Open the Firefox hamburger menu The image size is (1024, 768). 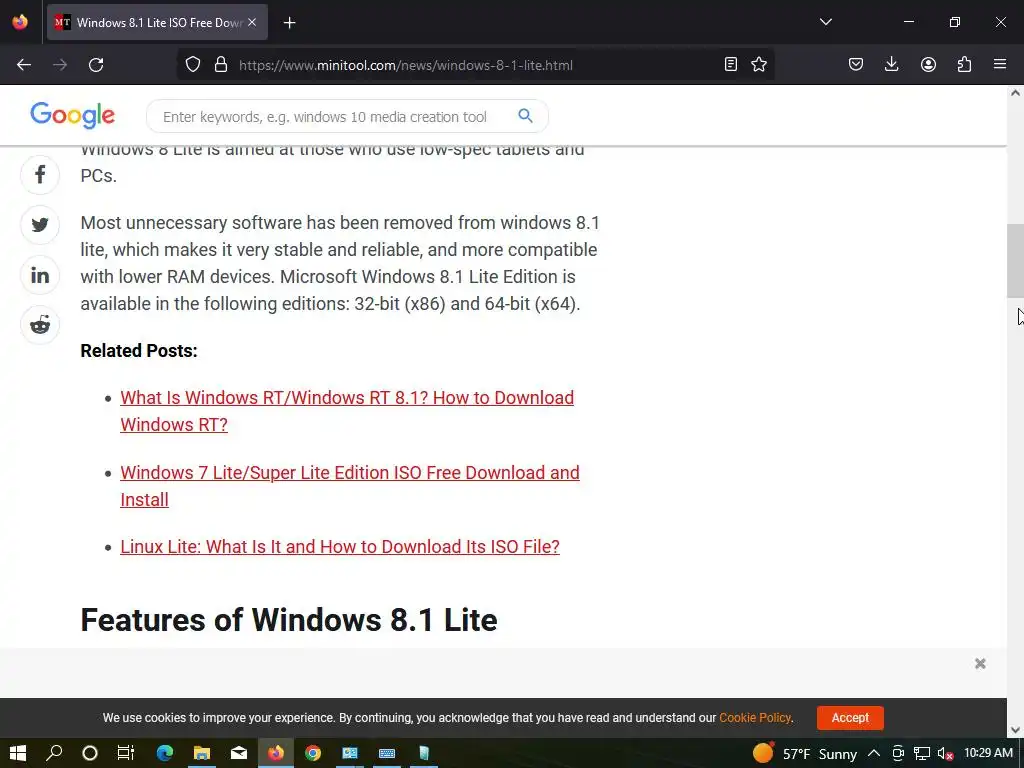click(x=1000, y=65)
